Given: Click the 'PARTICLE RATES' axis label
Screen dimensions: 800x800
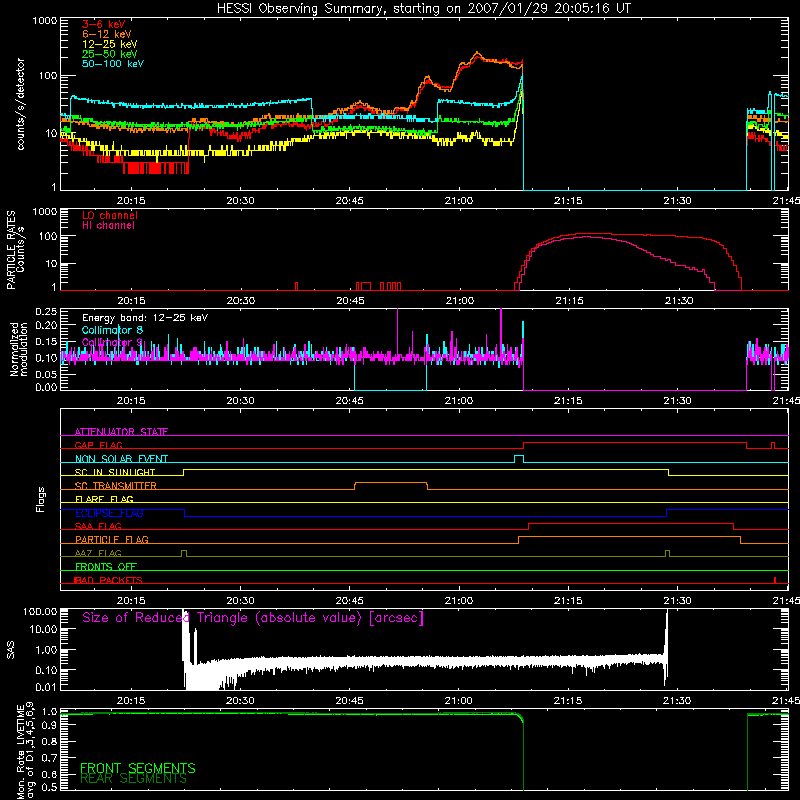Looking at the screenshot, I should (10, 250).
